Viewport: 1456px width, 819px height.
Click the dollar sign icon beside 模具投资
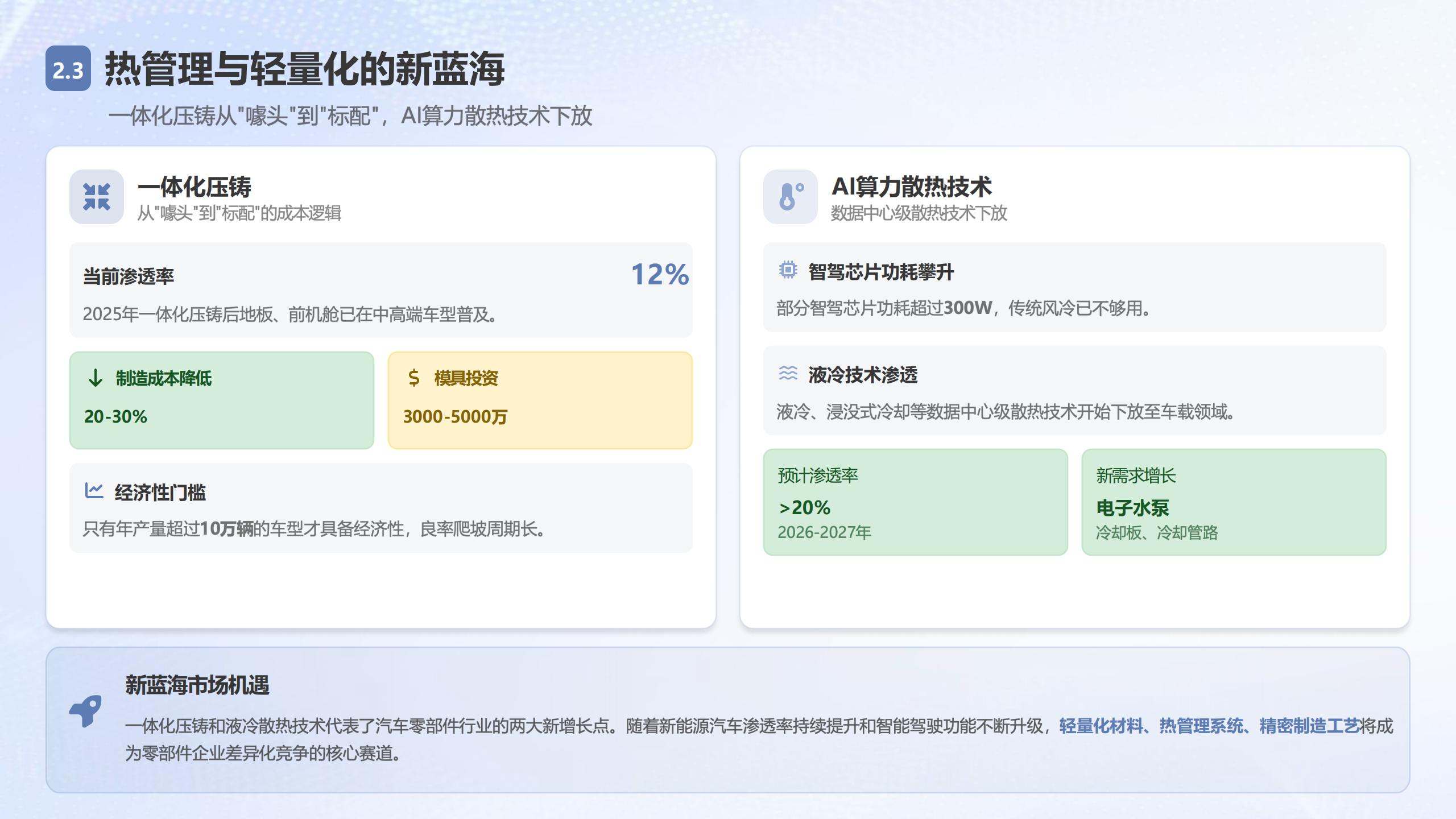[414, 378]
